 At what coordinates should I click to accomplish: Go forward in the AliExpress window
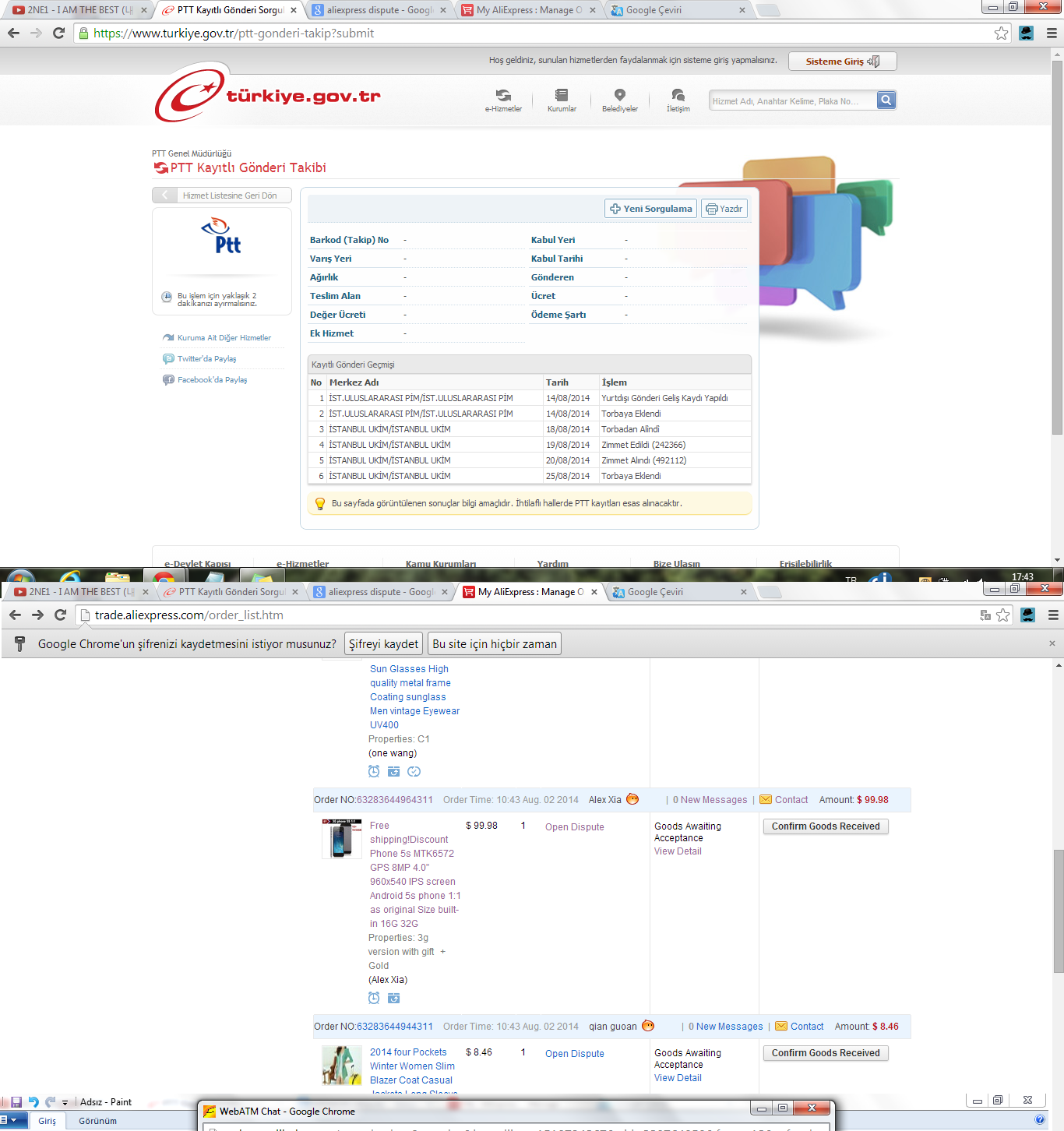[37, 615]
